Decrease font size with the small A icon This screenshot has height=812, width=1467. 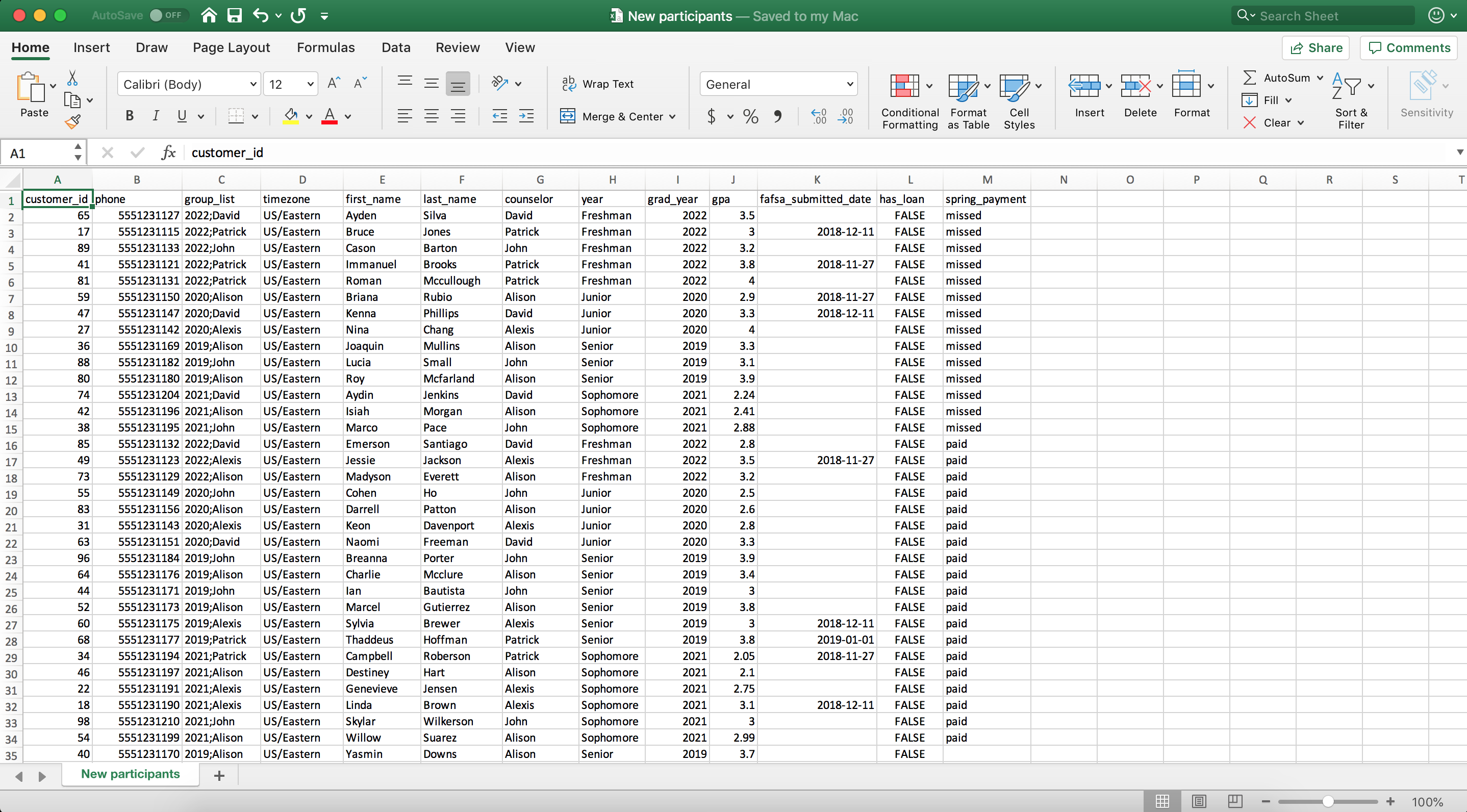(361, 84)
